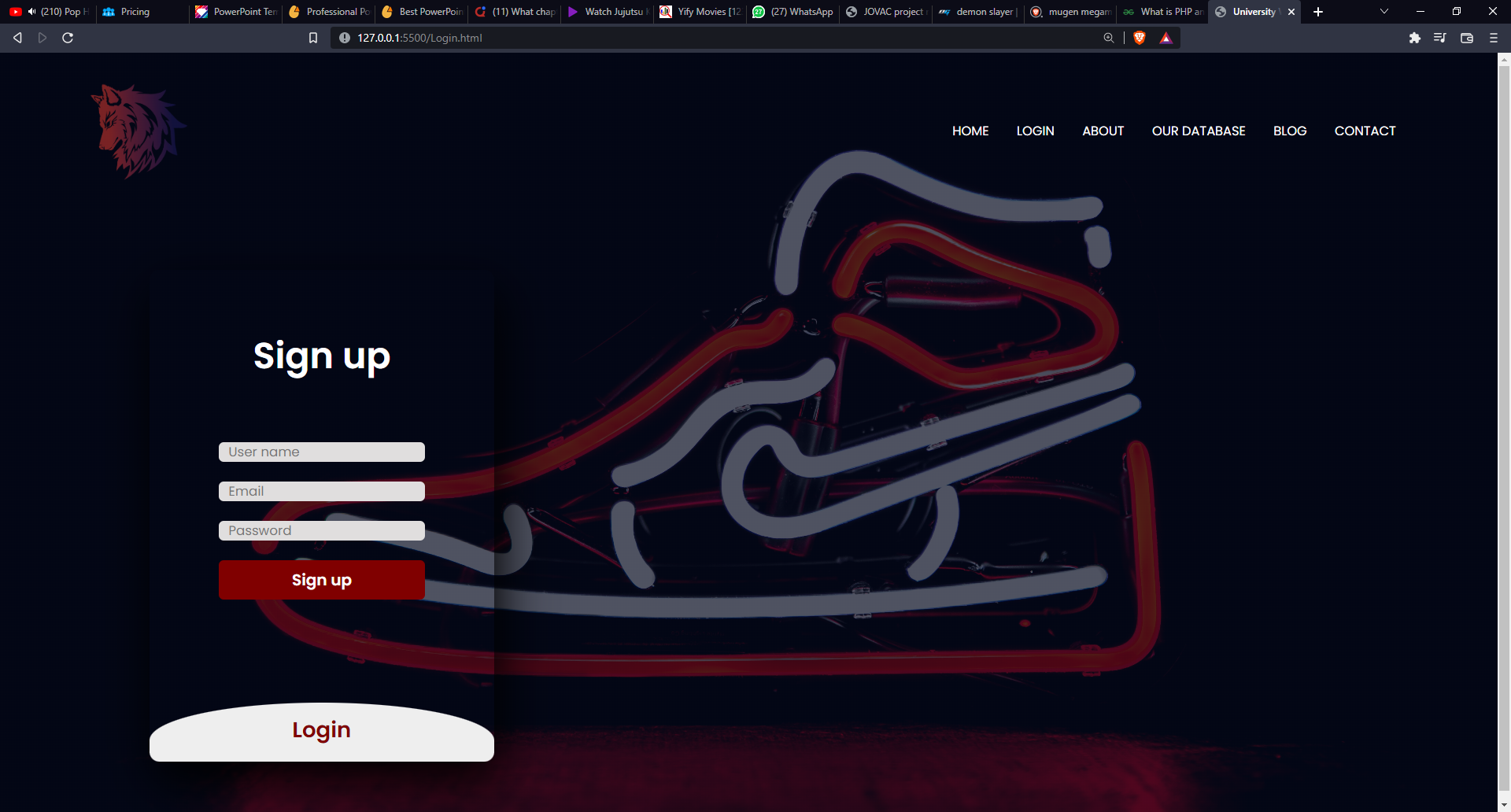Reload the page using the refresh icon
1511x812 pixels.
68,37
